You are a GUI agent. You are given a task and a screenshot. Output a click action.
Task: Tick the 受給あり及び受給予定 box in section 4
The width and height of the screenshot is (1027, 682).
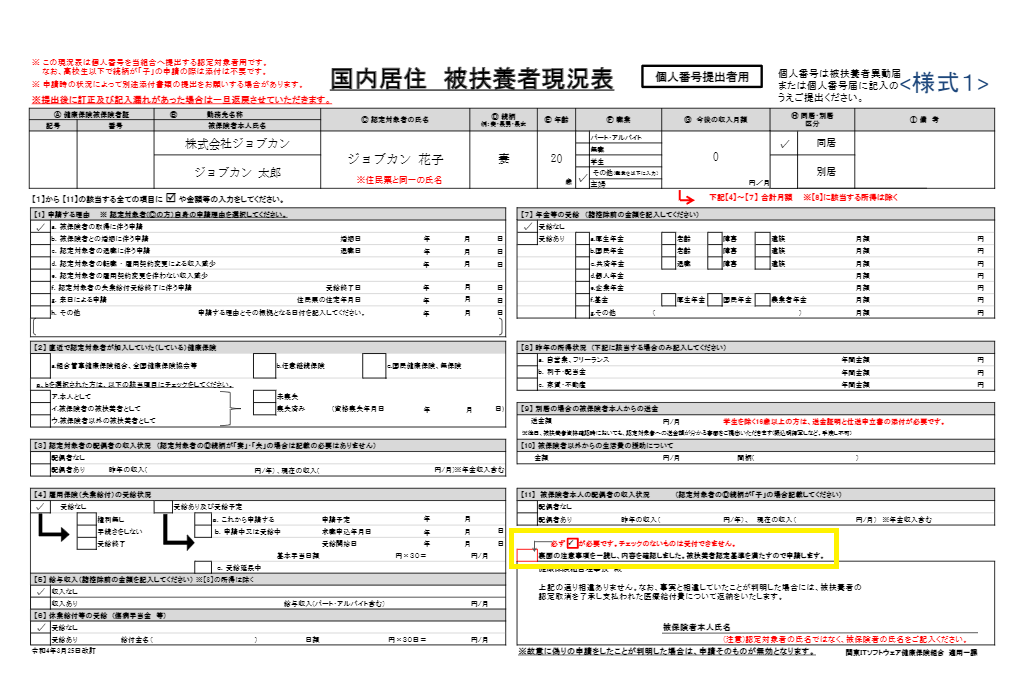162,507
